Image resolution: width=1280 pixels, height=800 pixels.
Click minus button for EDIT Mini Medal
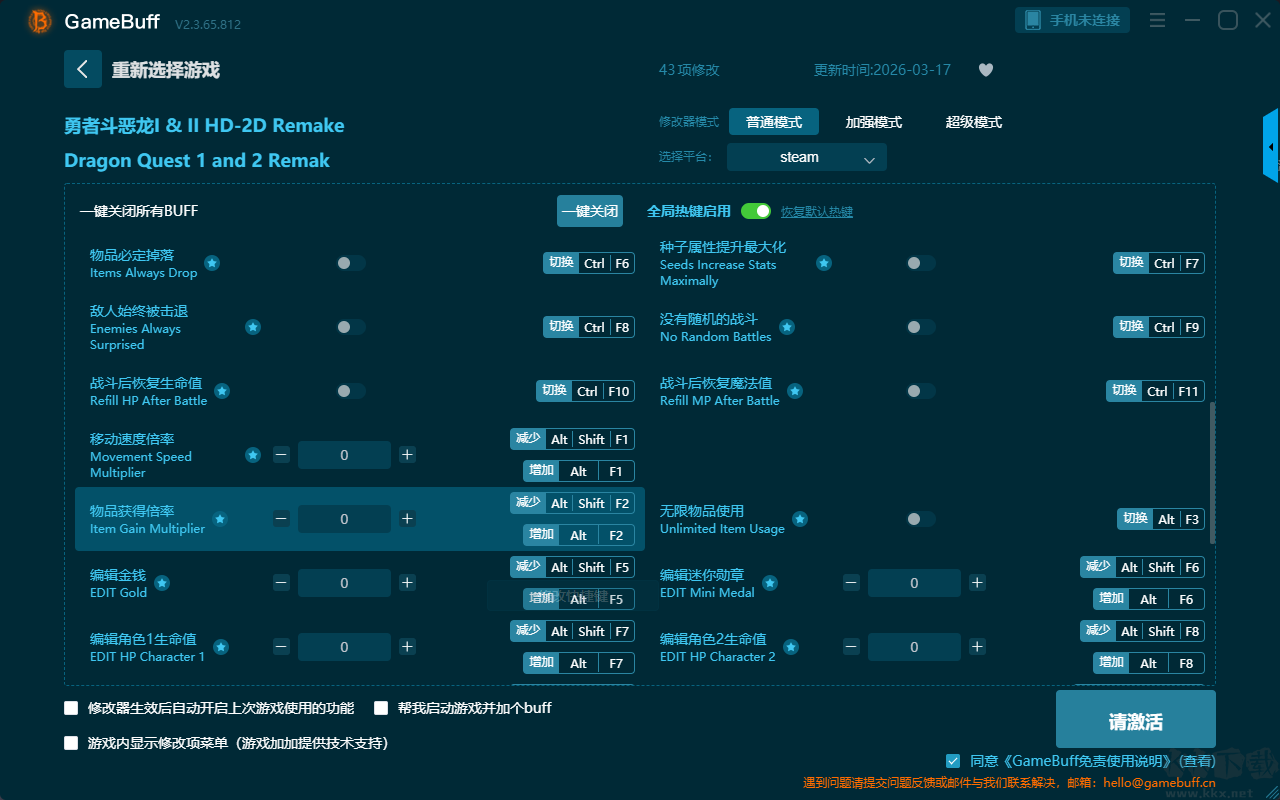tap(851, 583)
